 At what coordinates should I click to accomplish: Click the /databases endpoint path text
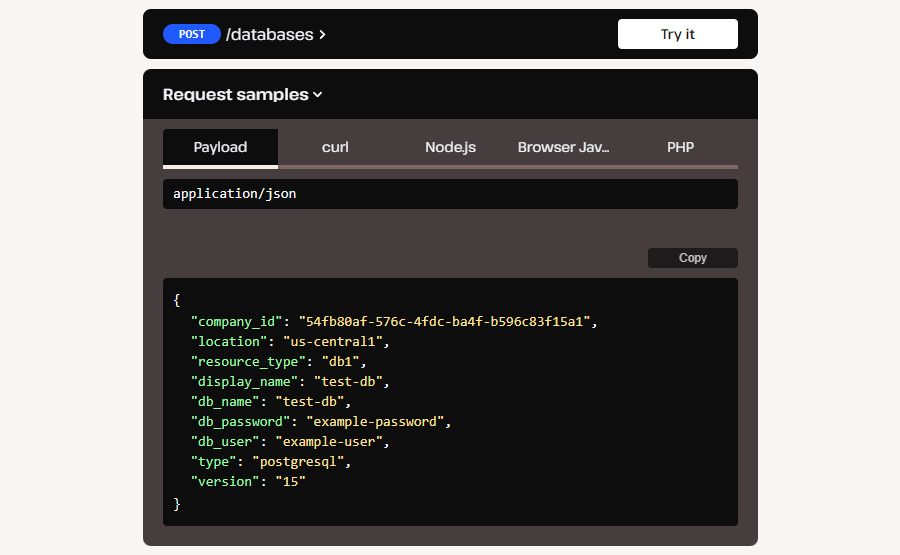tap(270, 34)
